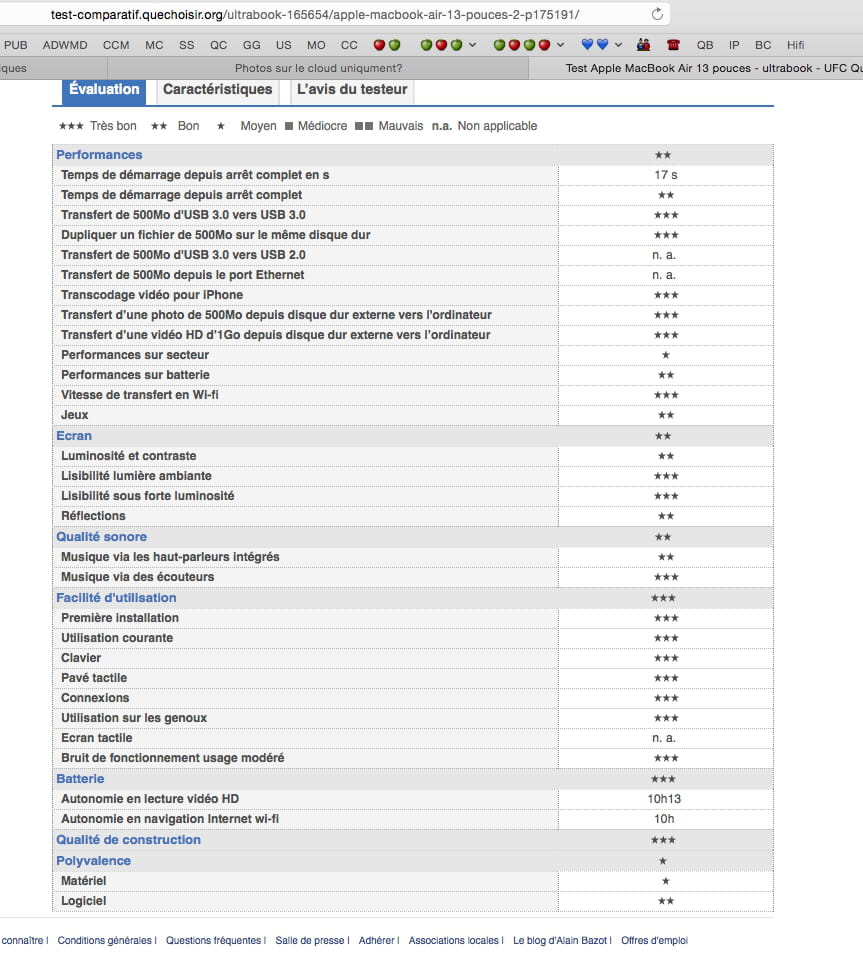
Task: Open the PUB bookmark
Action: (x=15, y=45)
